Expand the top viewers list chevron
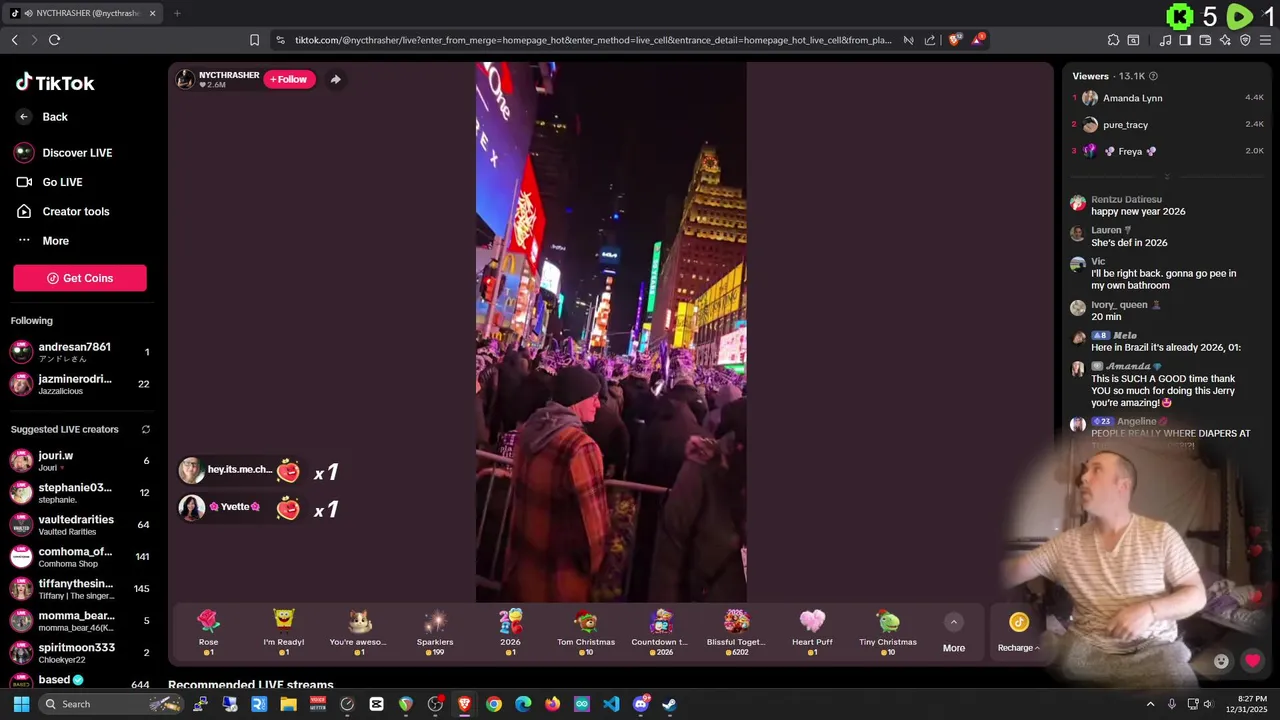Viewport: 1280px width, 720px height. 1167,177
